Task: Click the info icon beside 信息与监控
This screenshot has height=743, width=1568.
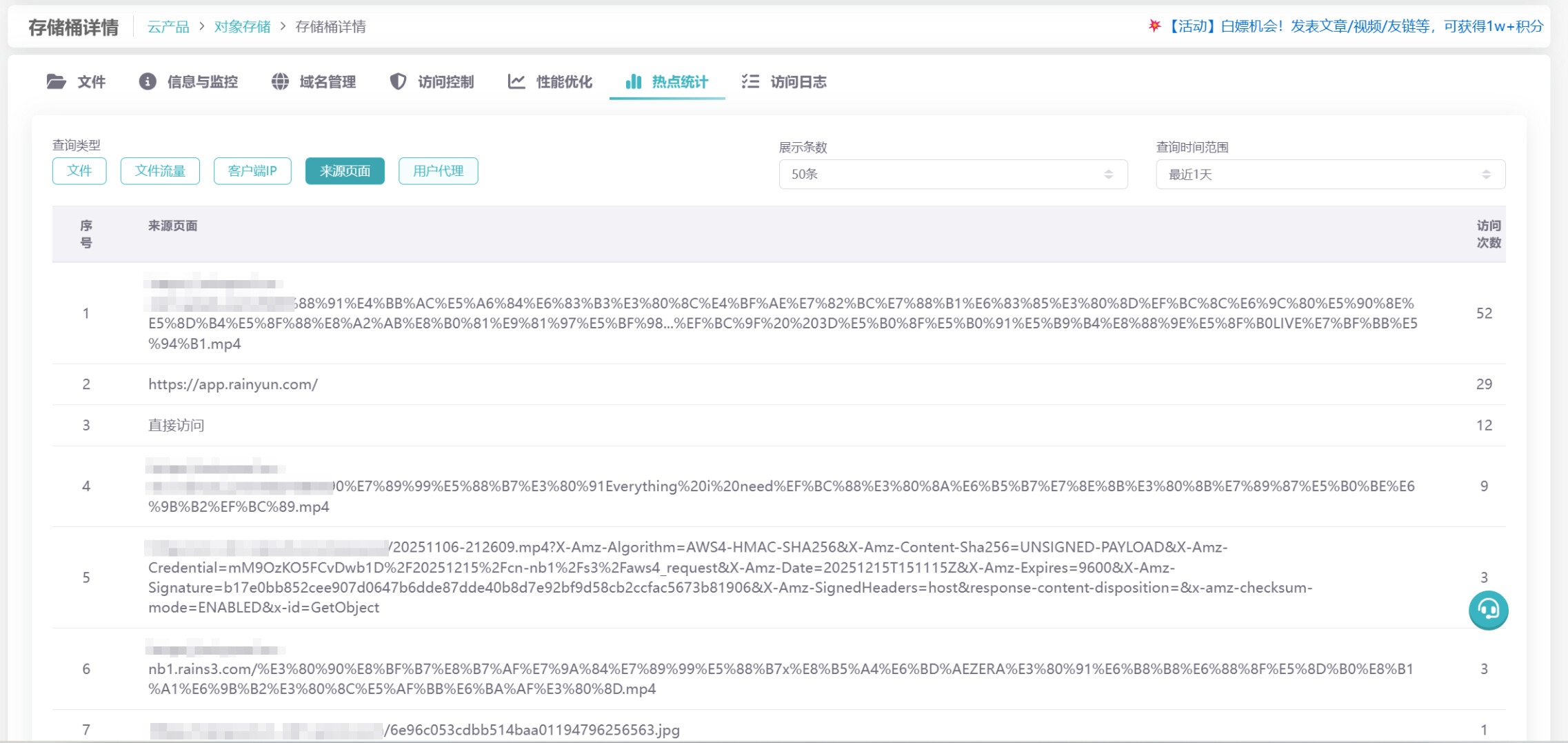Action: pyautogui.click(x=148, y=82)
